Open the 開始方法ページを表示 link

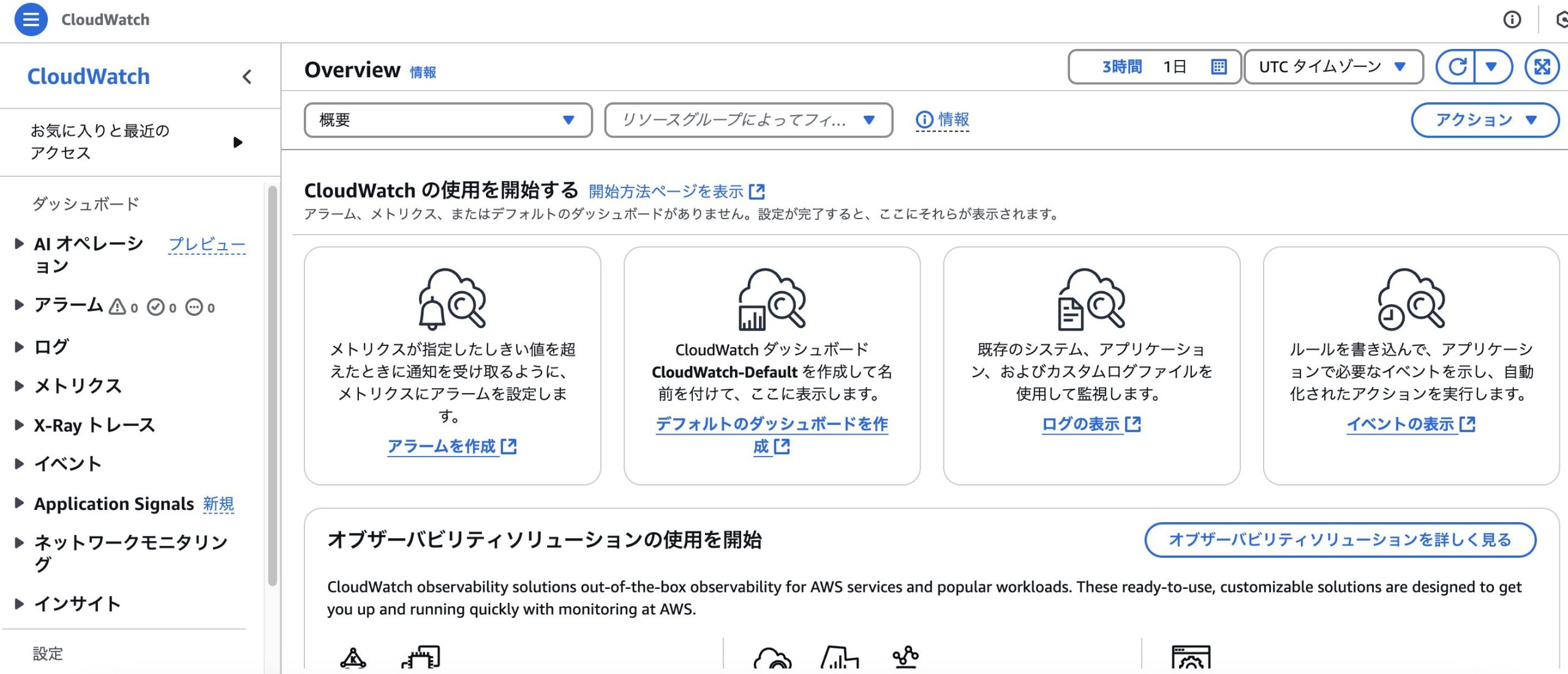[666, 192]
